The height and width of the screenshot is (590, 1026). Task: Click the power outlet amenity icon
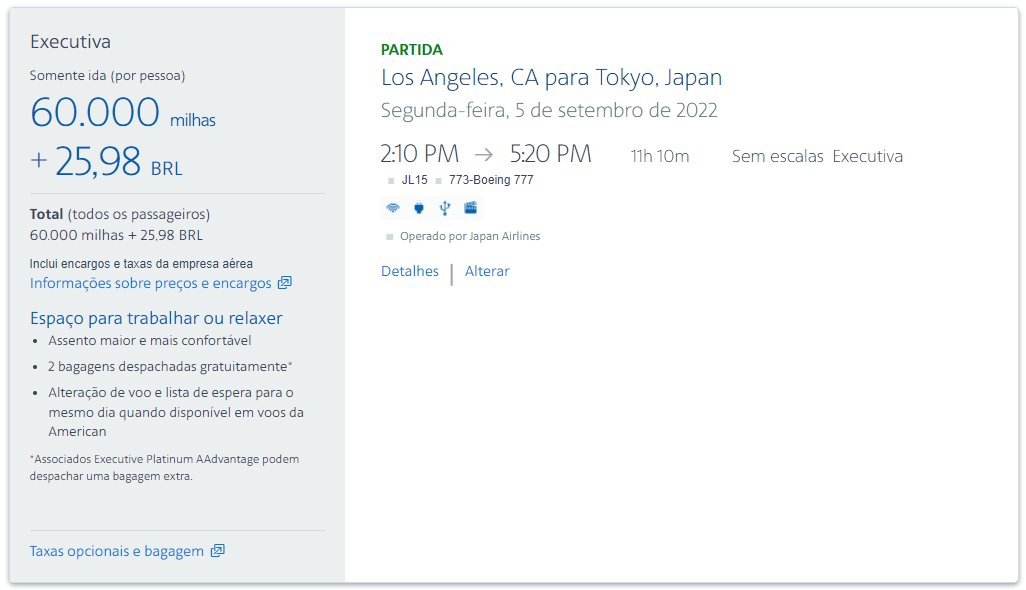(419, 208)
